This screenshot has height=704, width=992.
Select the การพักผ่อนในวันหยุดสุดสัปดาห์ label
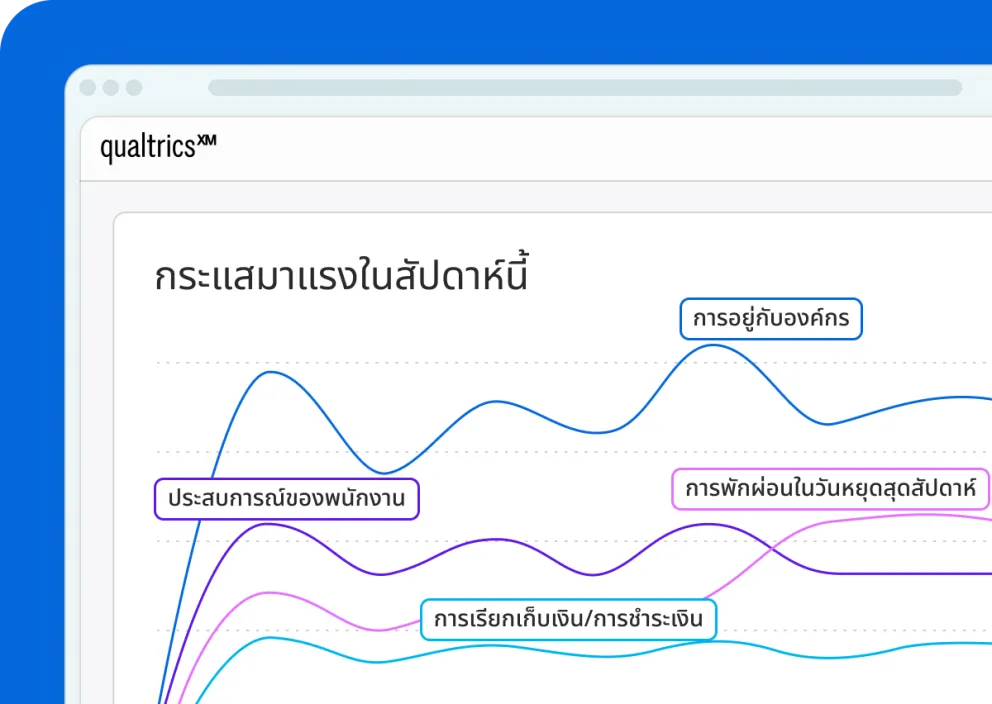pos(830,489)
